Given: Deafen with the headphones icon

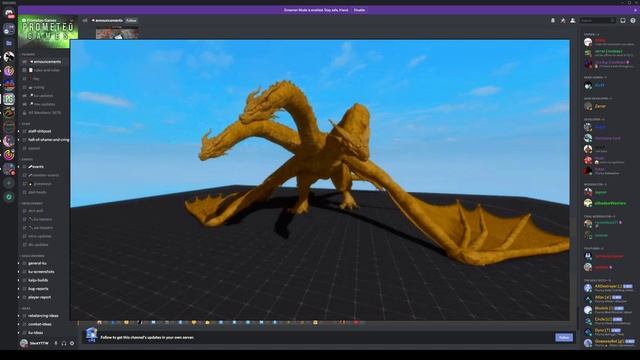Looking at the screenshot, I should tap(64, 343).
